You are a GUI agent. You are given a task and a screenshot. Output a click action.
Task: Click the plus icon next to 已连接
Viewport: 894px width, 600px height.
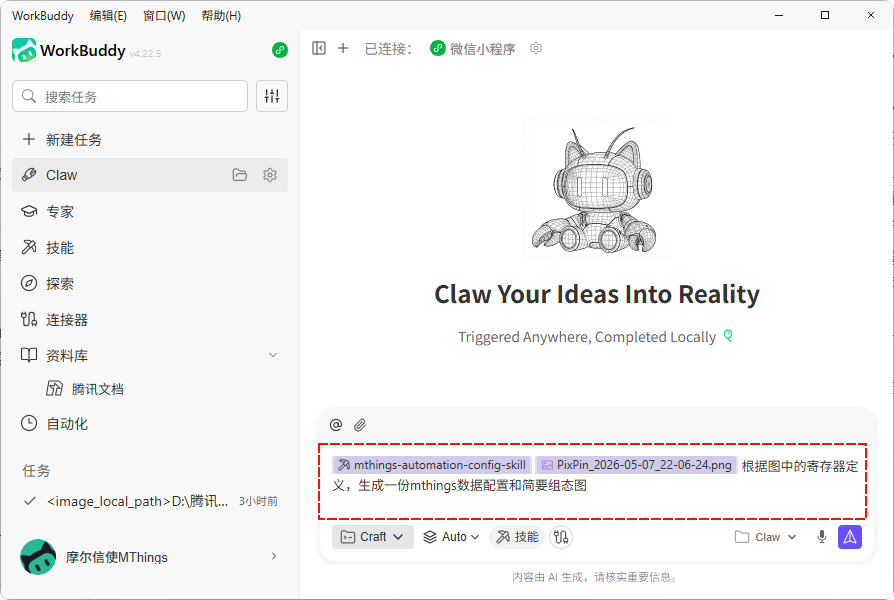click(x=343, y=48)
